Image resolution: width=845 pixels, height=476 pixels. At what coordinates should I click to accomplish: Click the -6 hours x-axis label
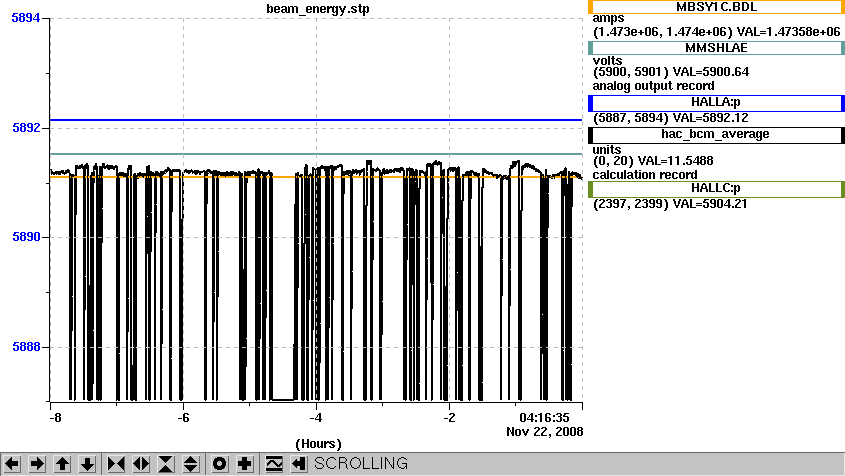click(x=183, y=418)
